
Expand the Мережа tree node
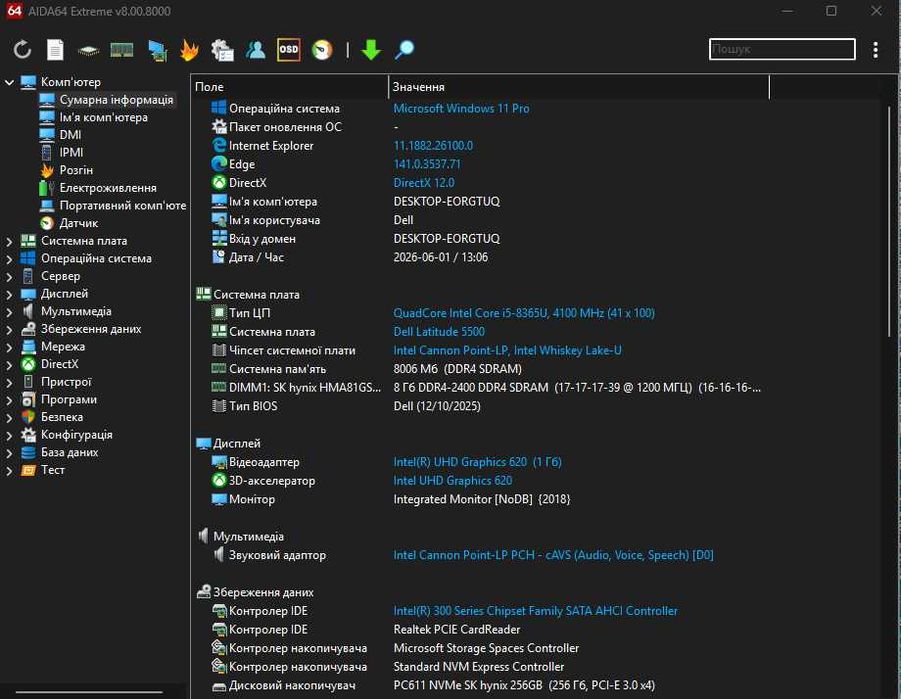pos(9,347)
